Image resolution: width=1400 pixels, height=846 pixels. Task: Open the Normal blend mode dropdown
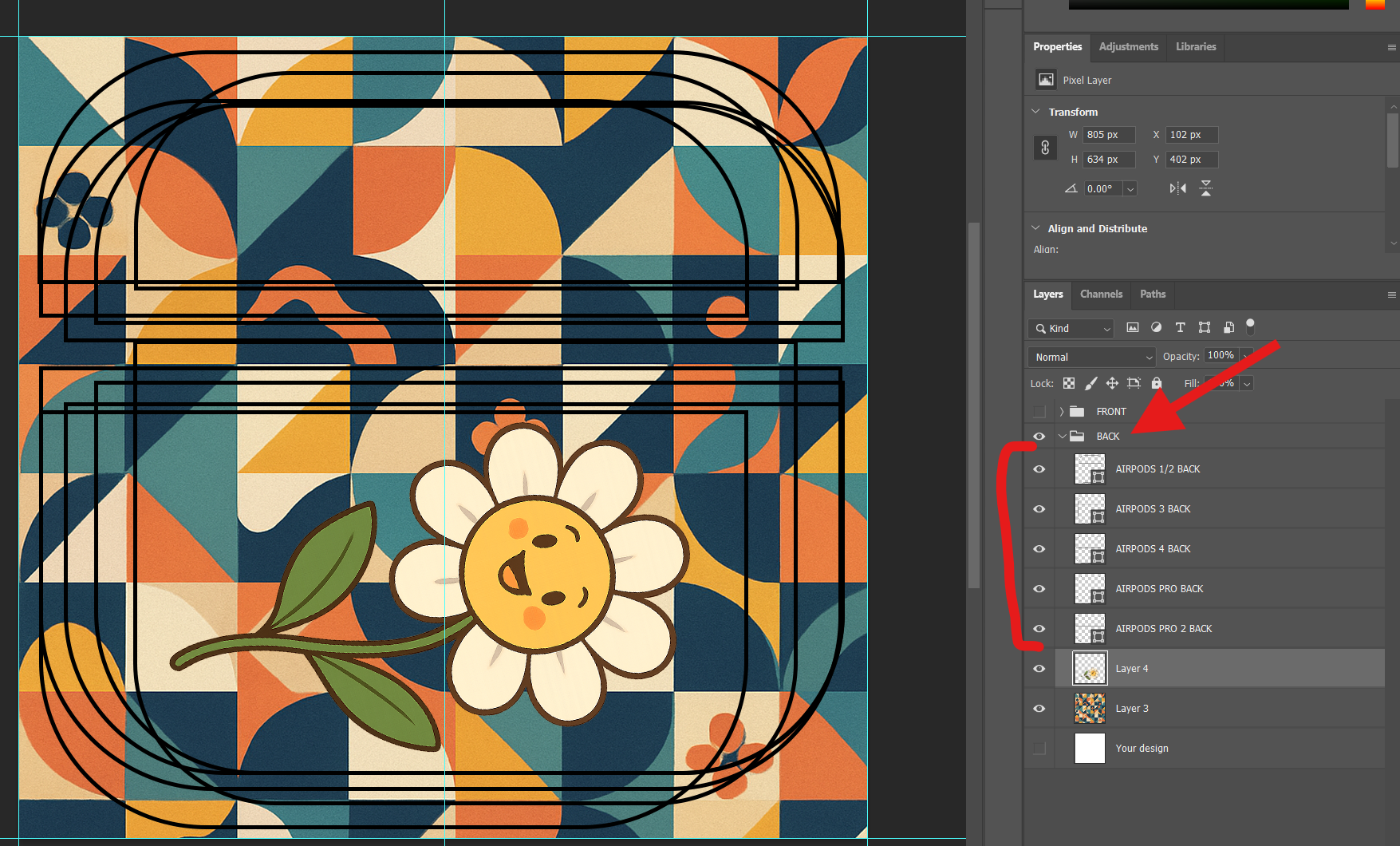(x=1091, y=357)
